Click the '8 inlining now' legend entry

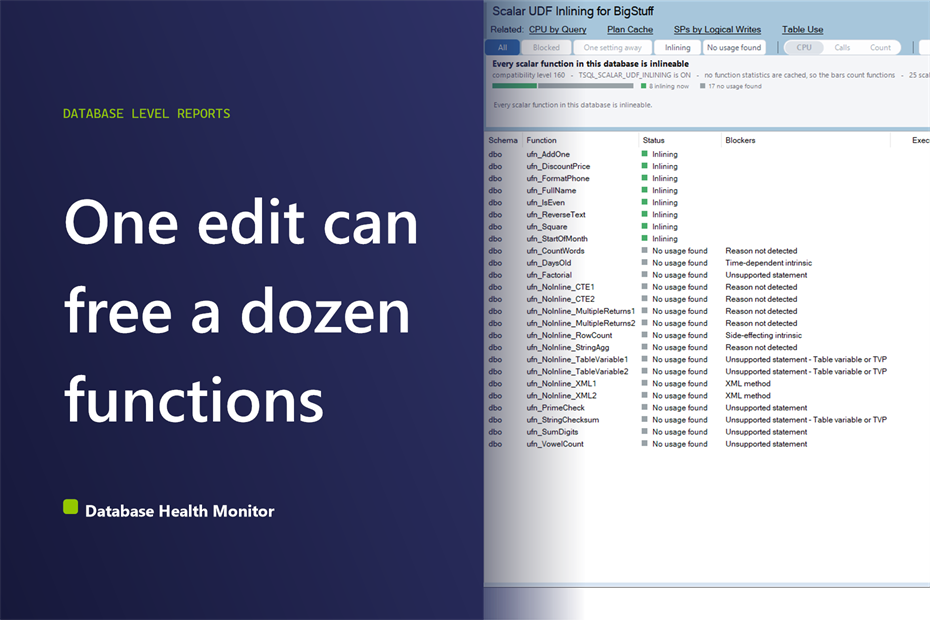click(665, 86)
